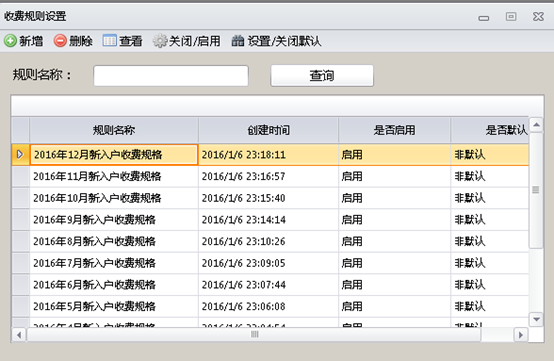Select row 2016年9月新入户收费规格
The width and height of the screenshot is (554, 361).
[114, 220]
